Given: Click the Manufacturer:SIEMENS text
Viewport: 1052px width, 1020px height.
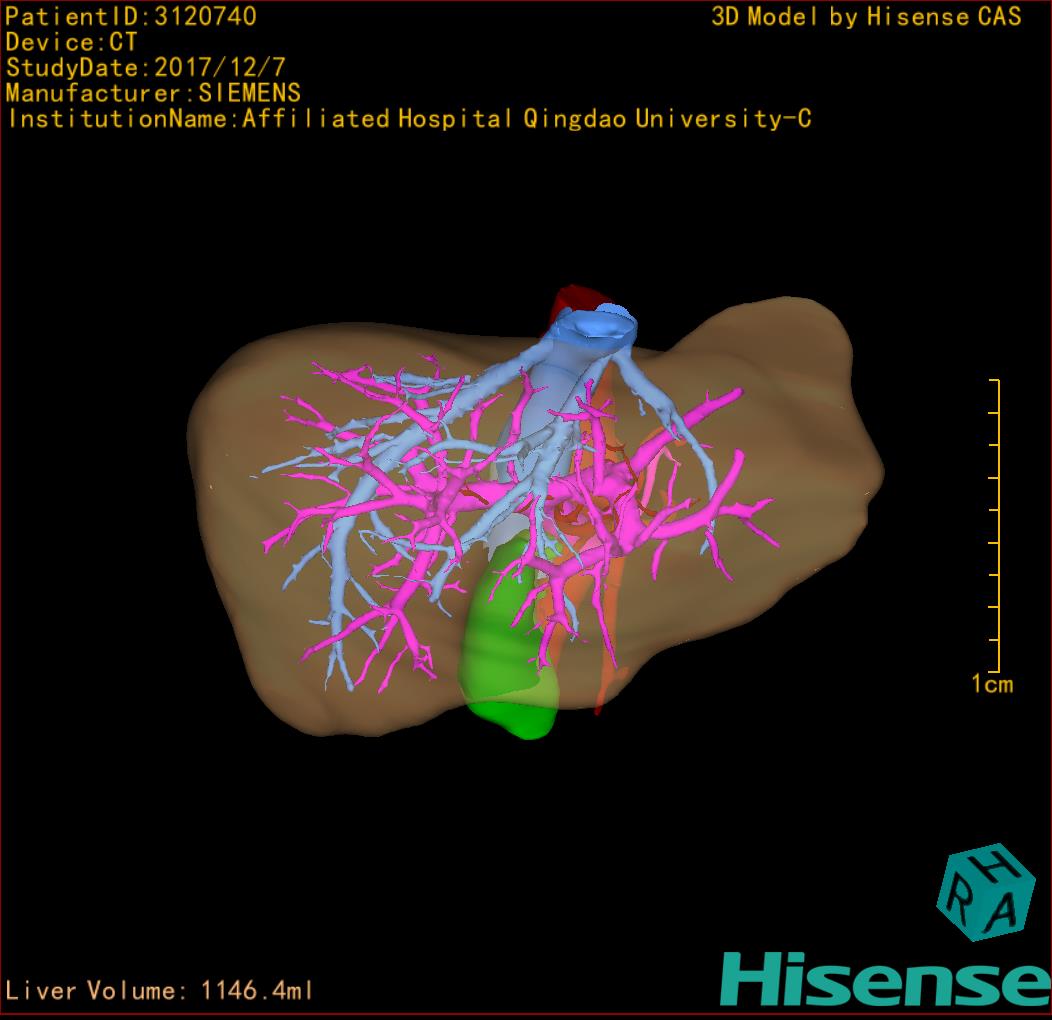Looking at the screenshot, I should click(x=153, y=93).
